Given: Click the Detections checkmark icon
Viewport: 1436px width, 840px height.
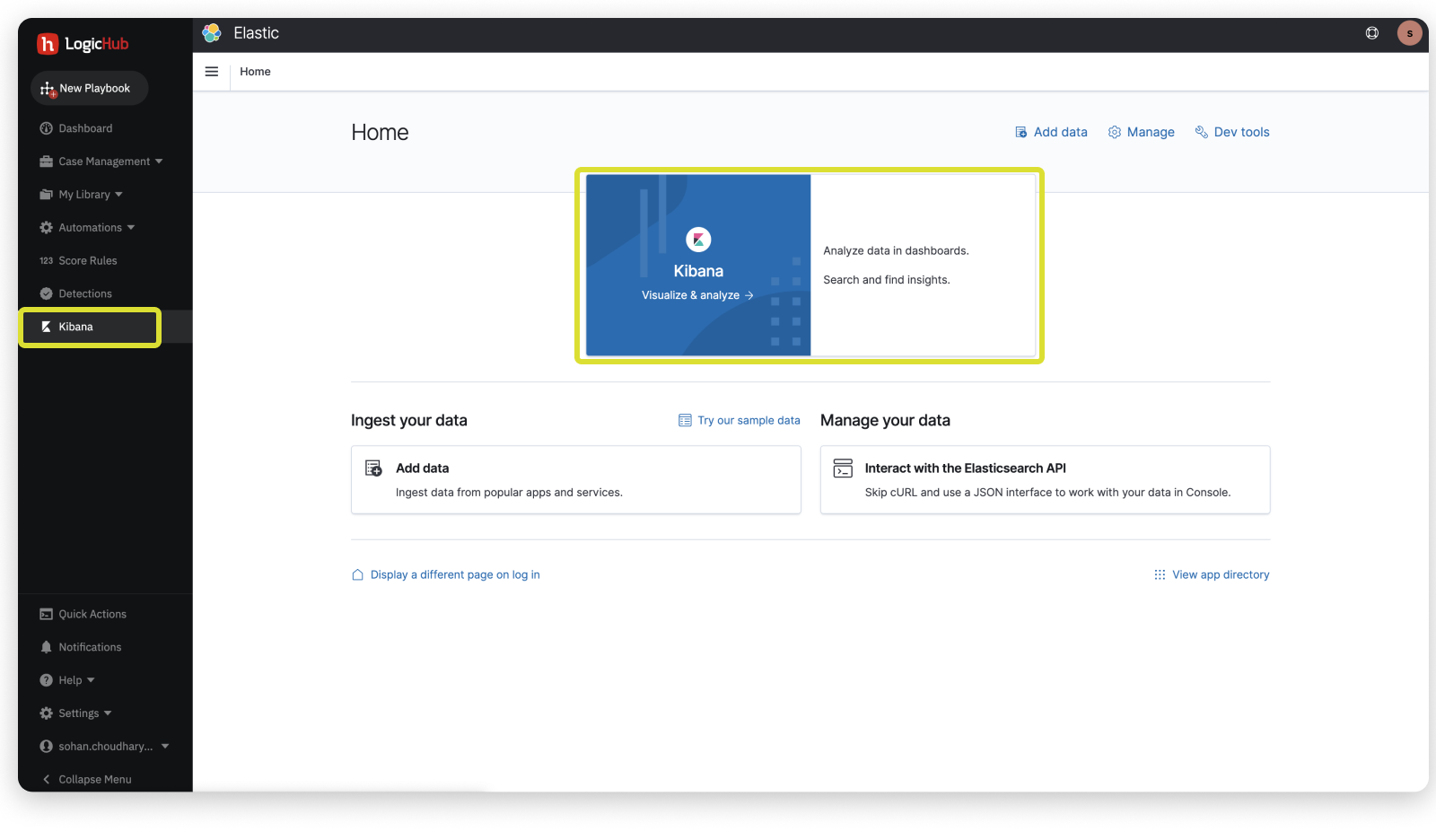Looking at the screenshot, I should pyautogui.click(x=46, y=293).
